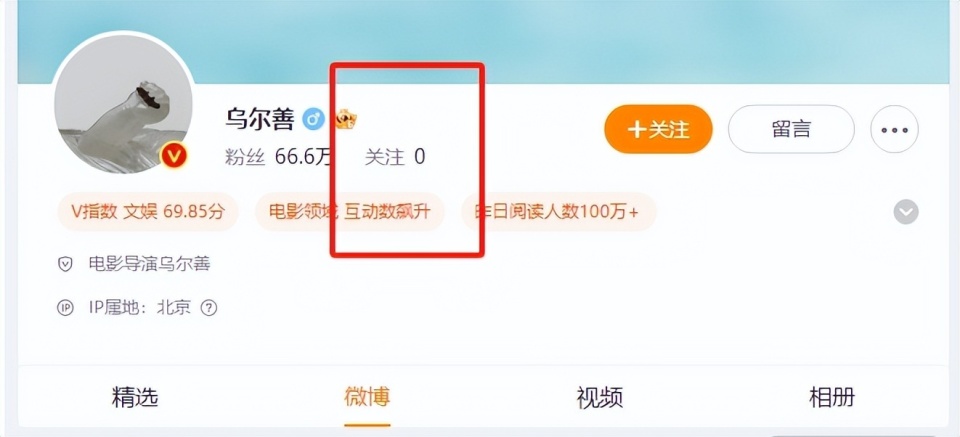Screen dimensions: 960x437
Task: Switch to the 精选 tab
Action: click(x=135, y=397)
